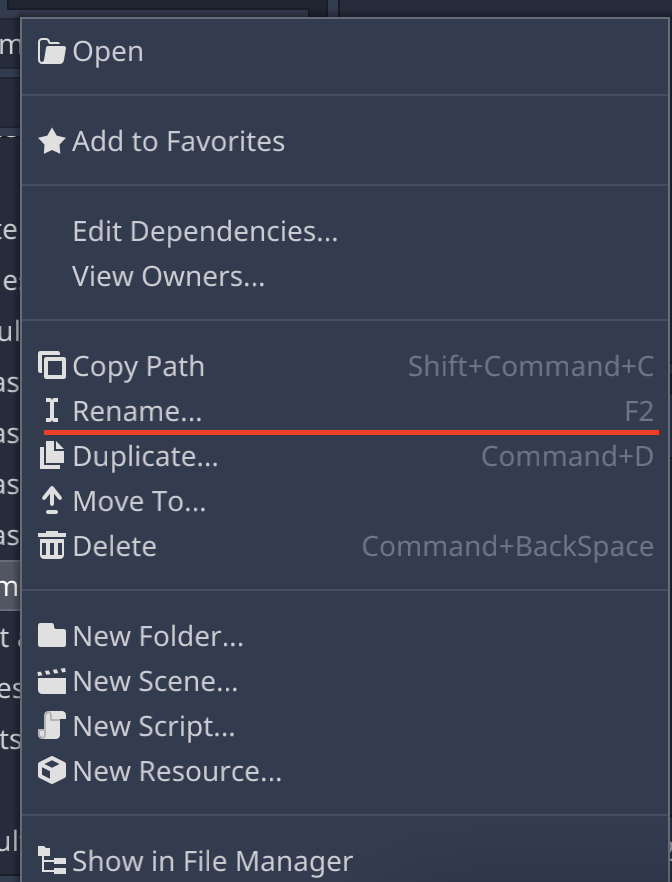Select the Duplicate pages icon

point(51,456)
